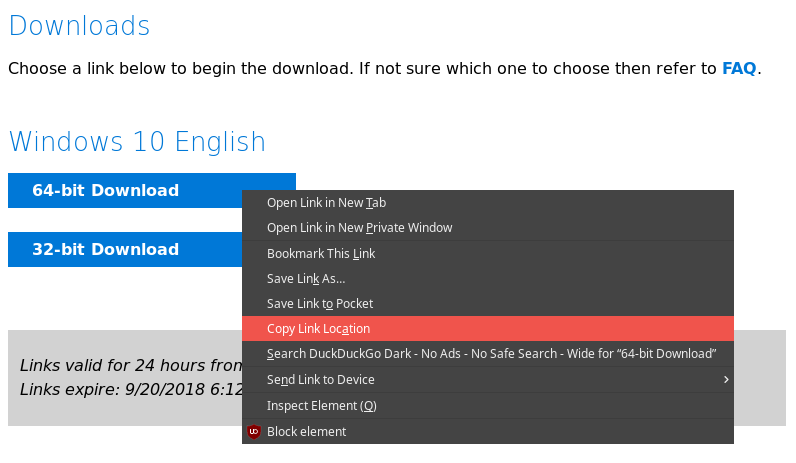
Task: Choose Open Link in New Tab
Action: (326, 203)
